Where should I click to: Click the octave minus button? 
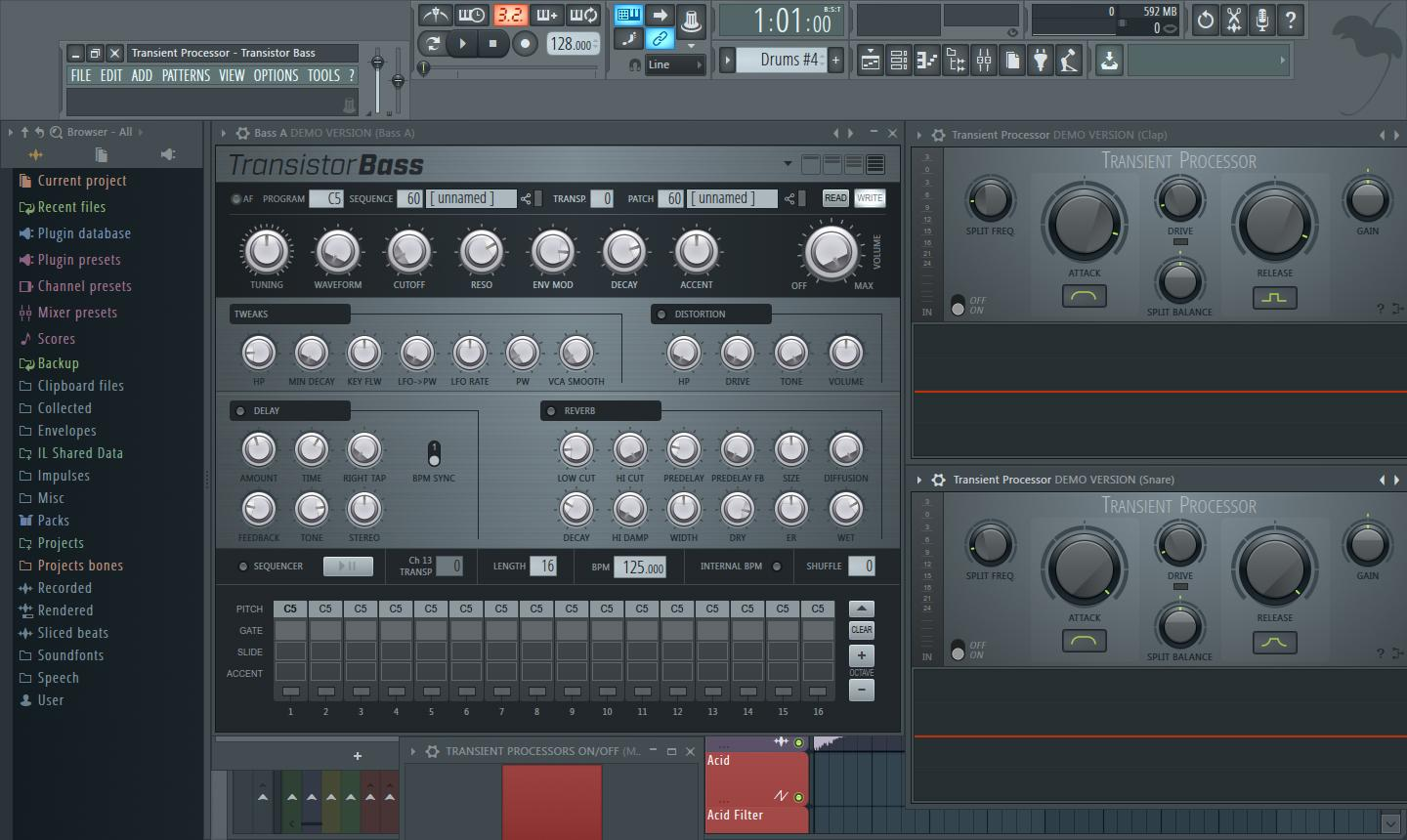point(861,690)
